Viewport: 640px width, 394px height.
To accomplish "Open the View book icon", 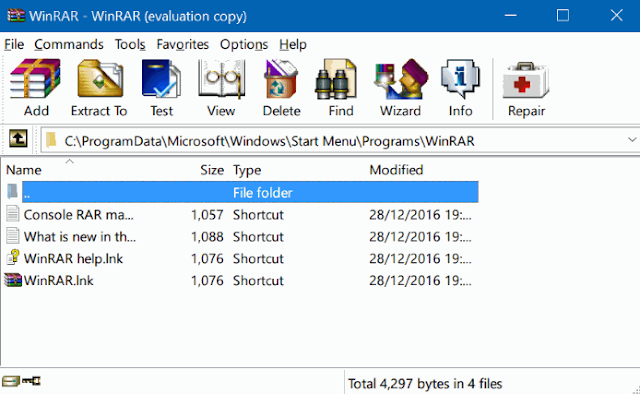I will coord(221,79).
